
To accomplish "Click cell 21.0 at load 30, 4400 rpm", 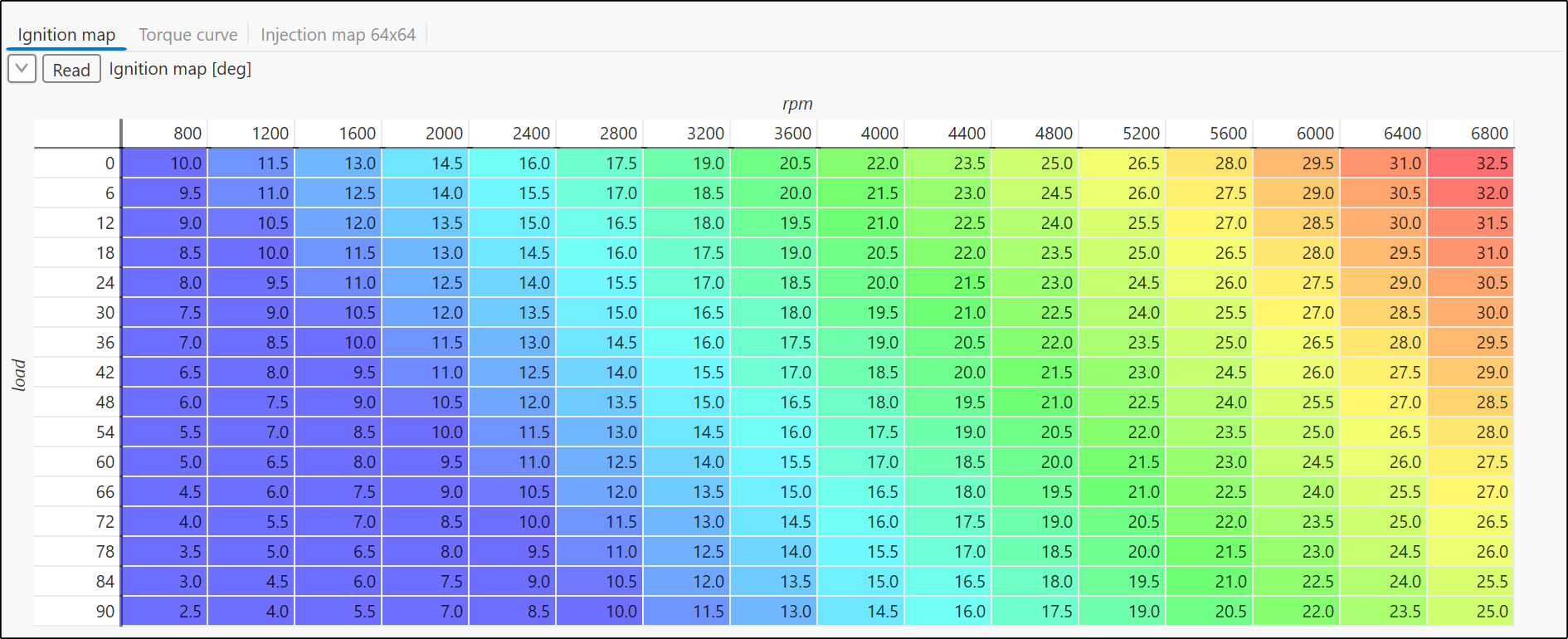I will (x=948, y=313).
